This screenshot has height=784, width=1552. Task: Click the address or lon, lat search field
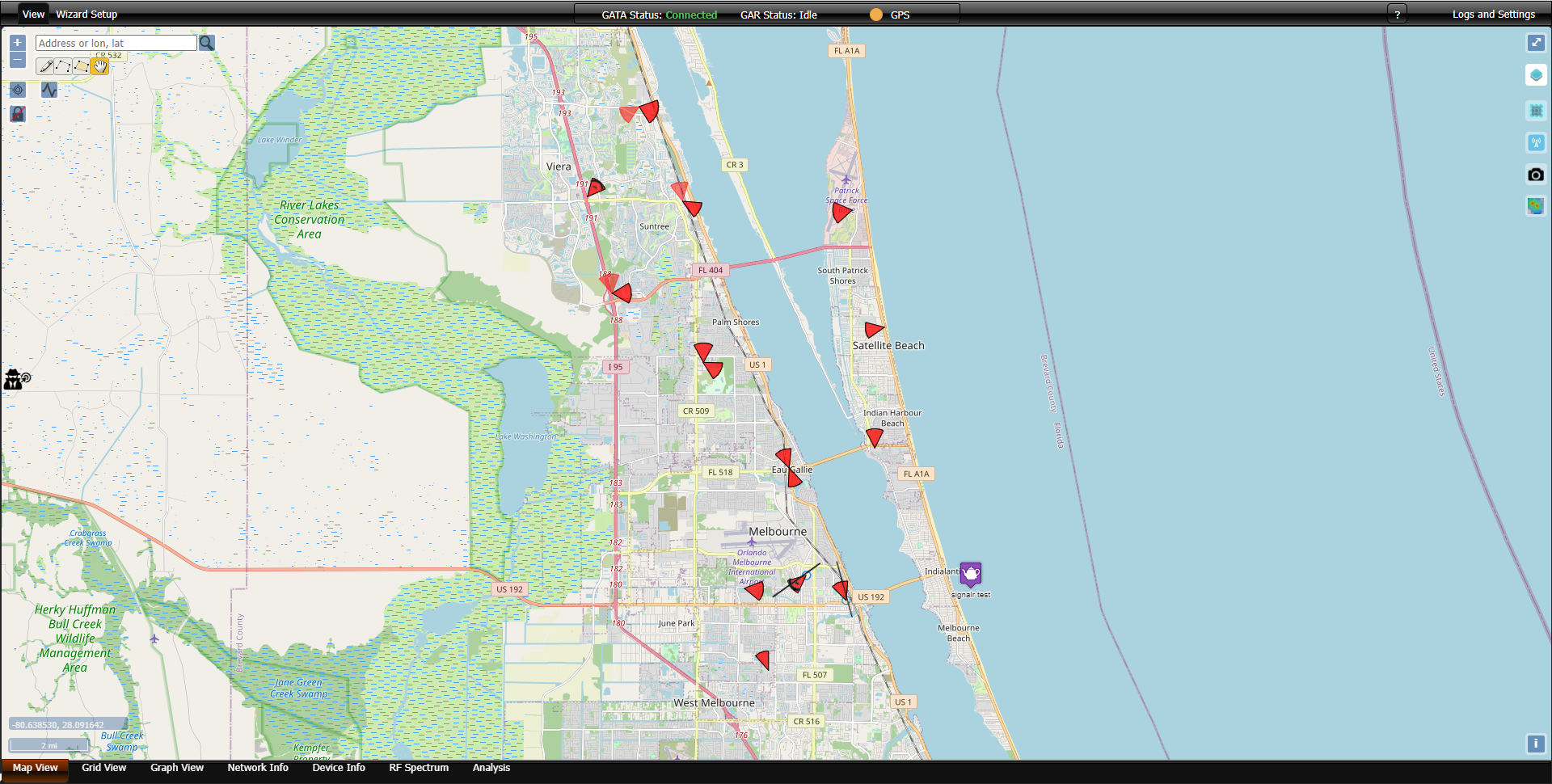click(116, 43)
